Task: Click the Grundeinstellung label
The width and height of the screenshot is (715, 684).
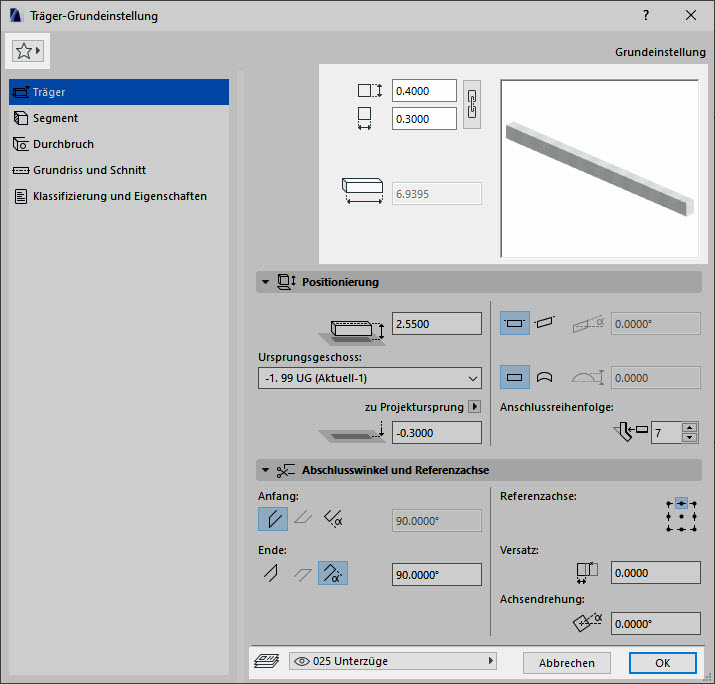Action: tap(660, 52)
